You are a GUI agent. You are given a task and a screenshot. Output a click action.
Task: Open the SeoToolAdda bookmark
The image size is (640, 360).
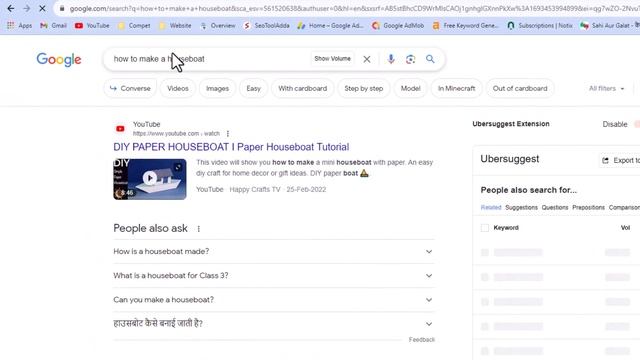(266, 25)
